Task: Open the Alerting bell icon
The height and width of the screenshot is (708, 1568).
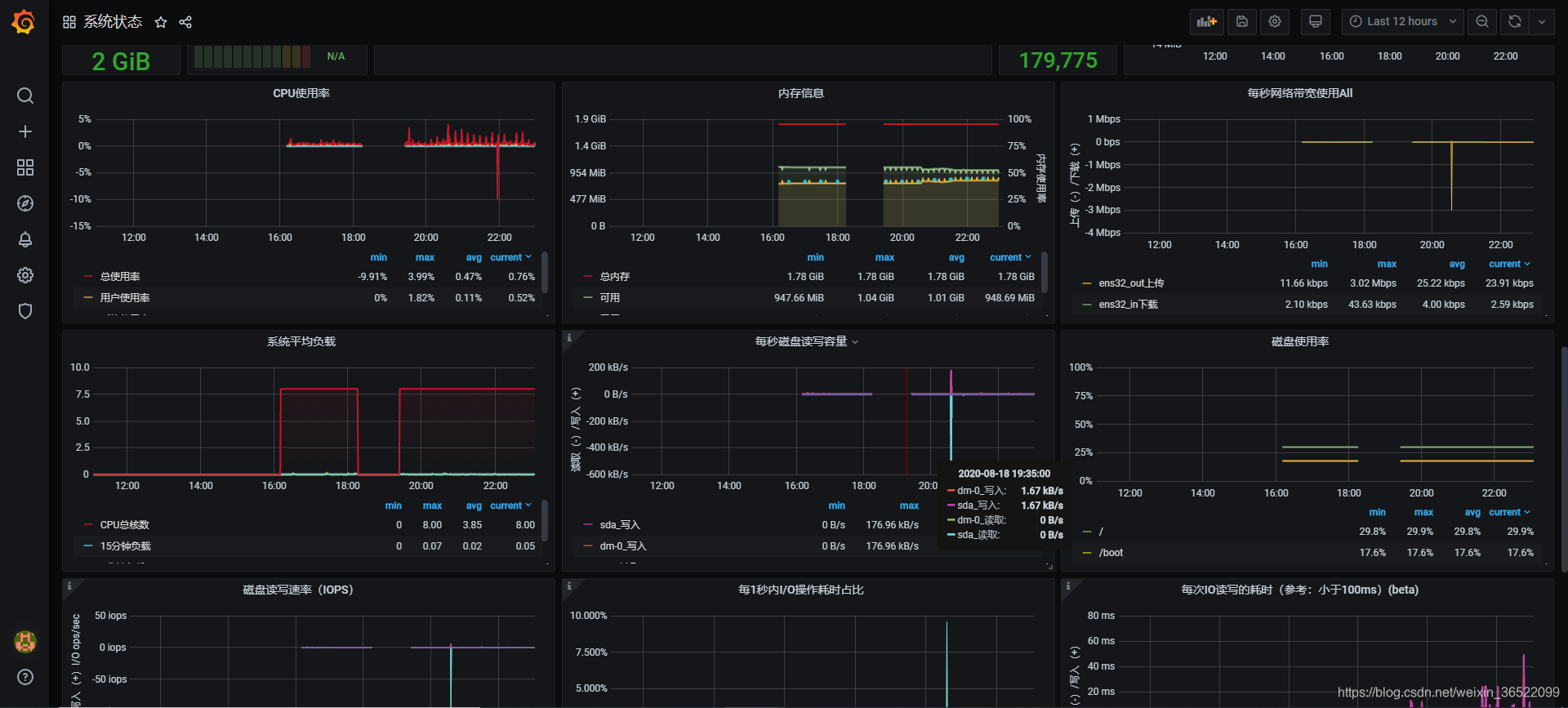Action: coord(25,239)
